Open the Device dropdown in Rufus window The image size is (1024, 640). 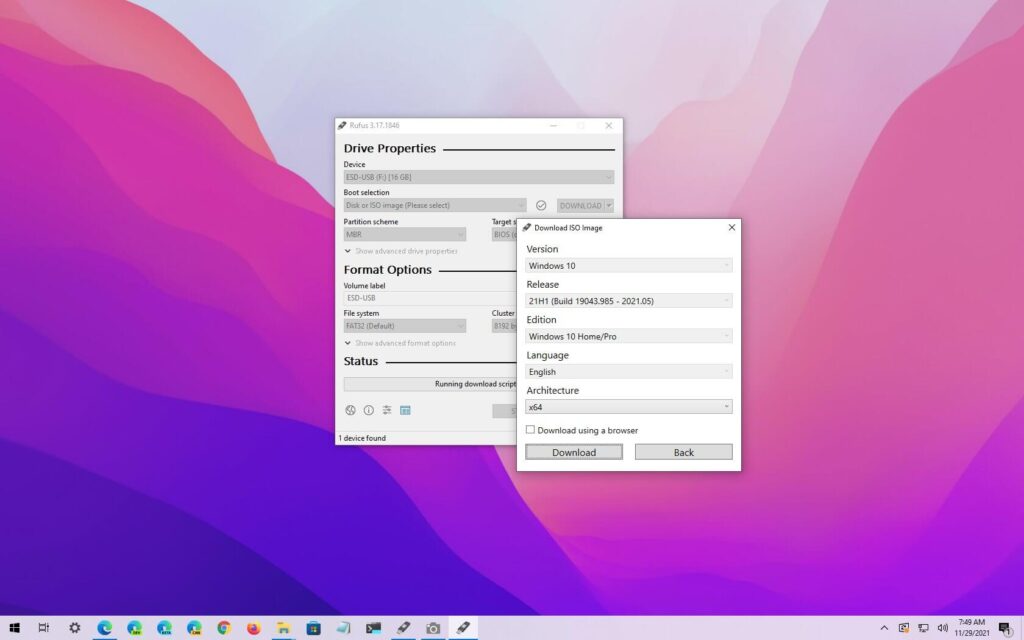[479, 177]
